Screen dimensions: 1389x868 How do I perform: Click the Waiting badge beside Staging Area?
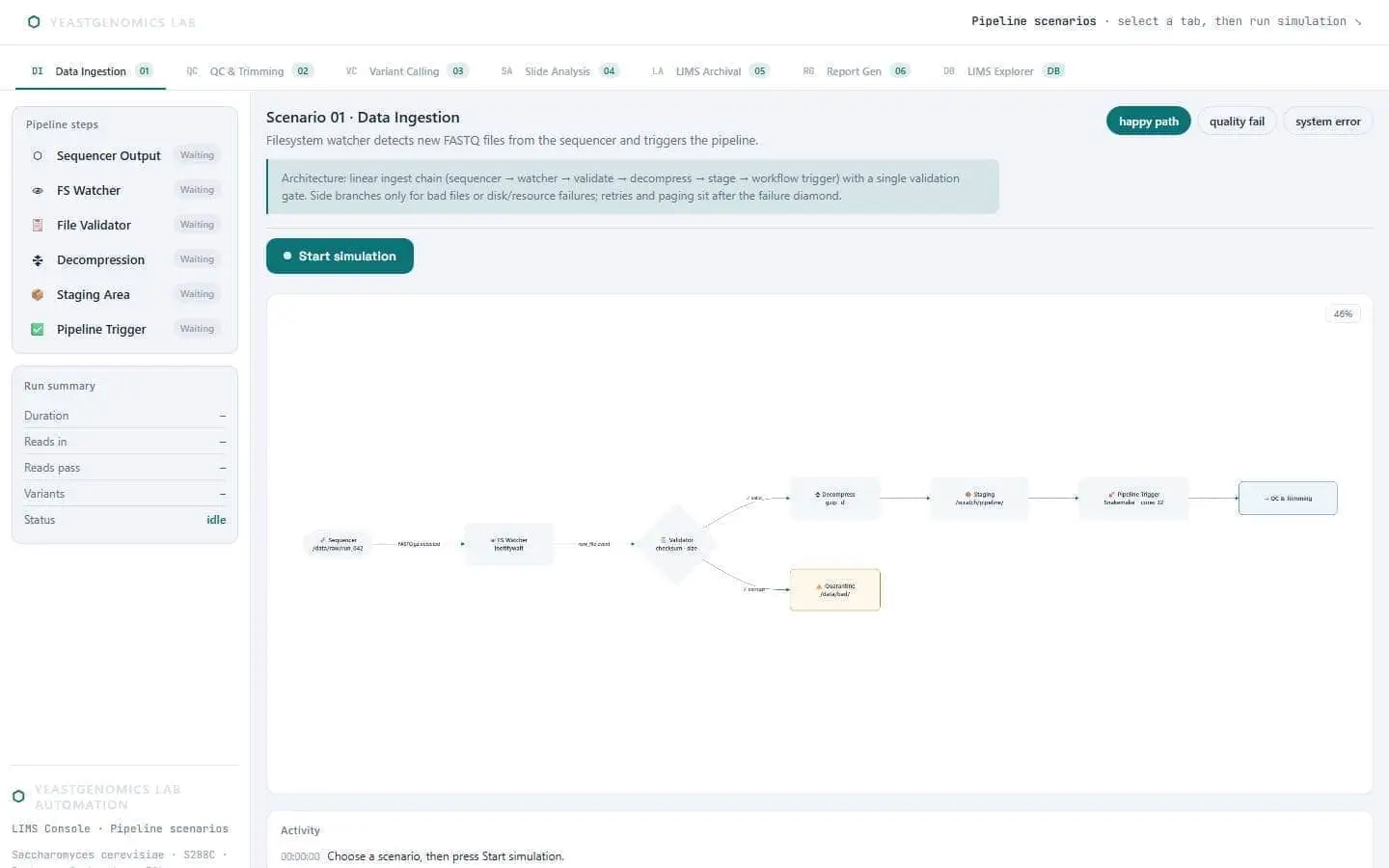tap(197, 294)
